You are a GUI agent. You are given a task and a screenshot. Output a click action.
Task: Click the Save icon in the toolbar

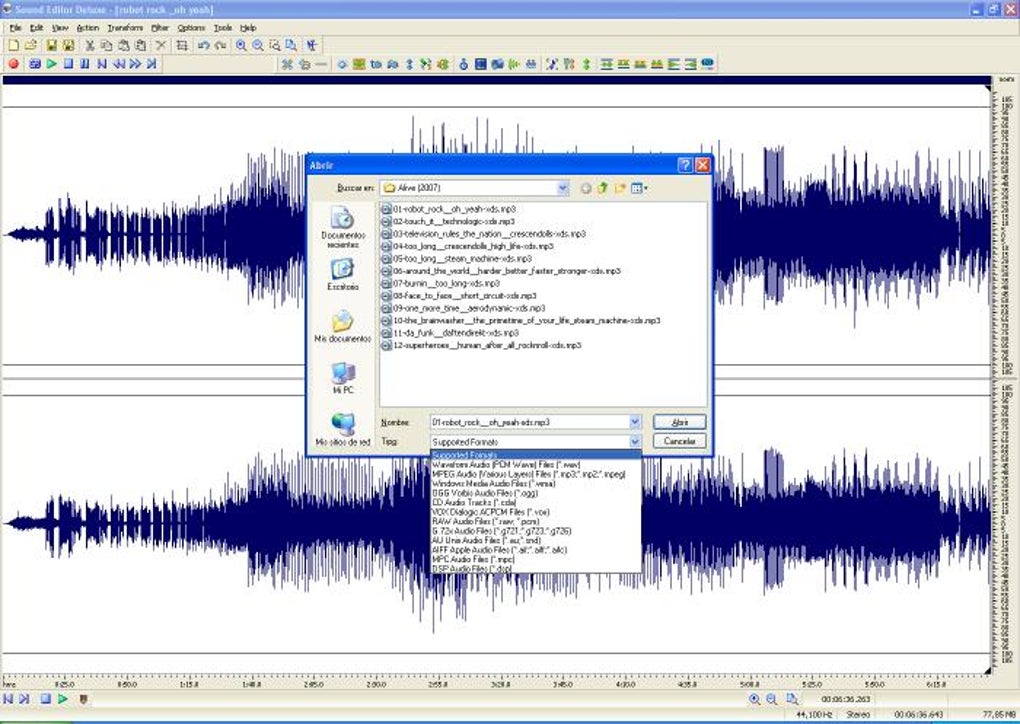tap(51, 44)
